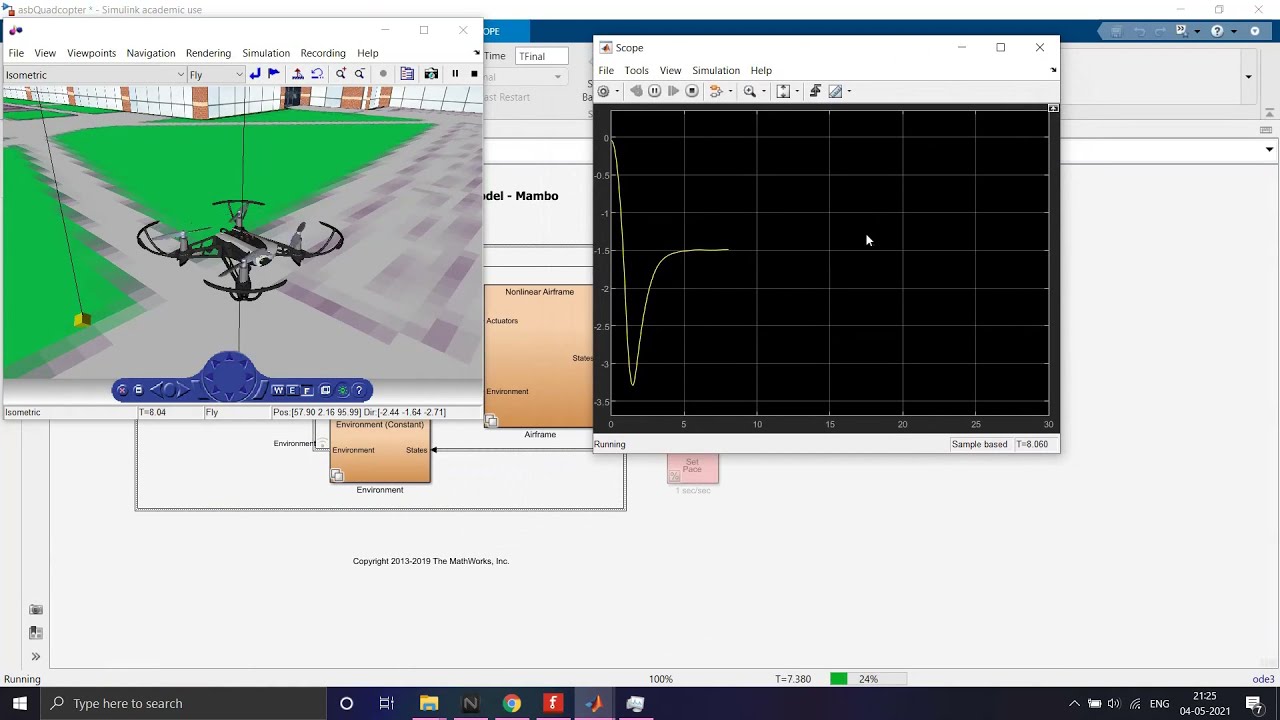Click Nonlinear Airframe block in model

click(539, 356)
